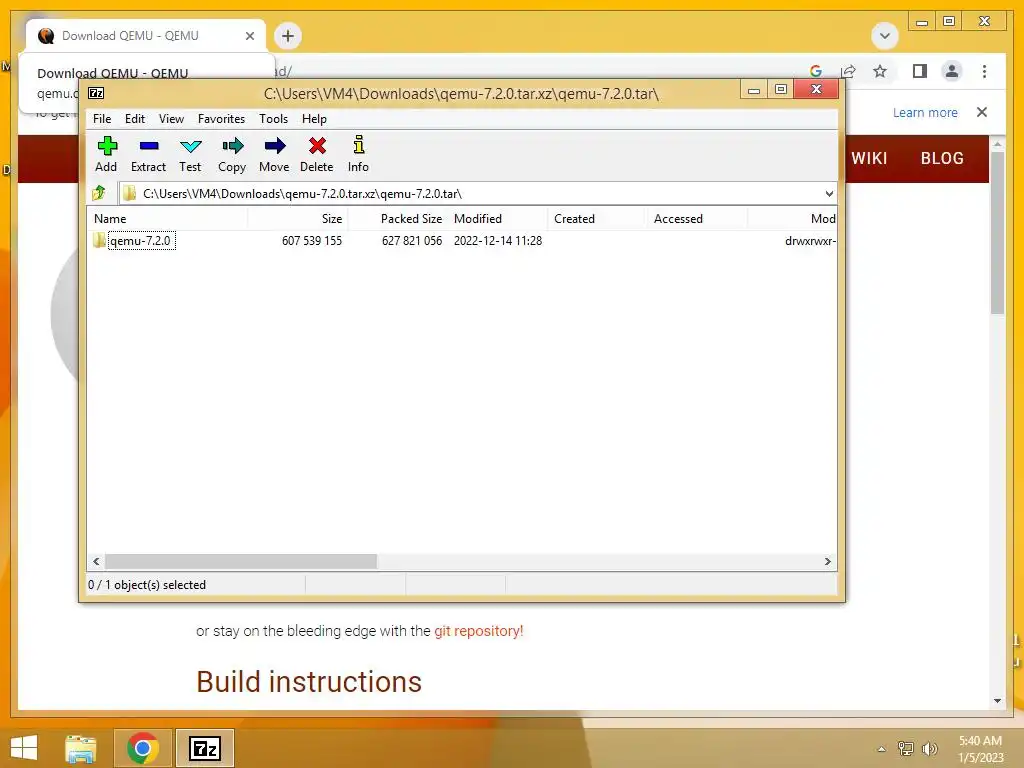Toggle Chrome side panel icon
1024x768 pixels.
(x=920, y=71)
